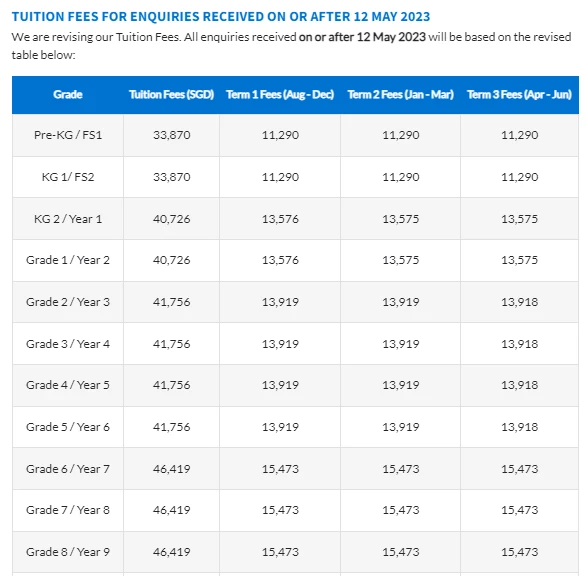Viewport: 586px width, 576px height.
Task: Select the KG 2 / Year 1 grade cell
Action: 68,219
